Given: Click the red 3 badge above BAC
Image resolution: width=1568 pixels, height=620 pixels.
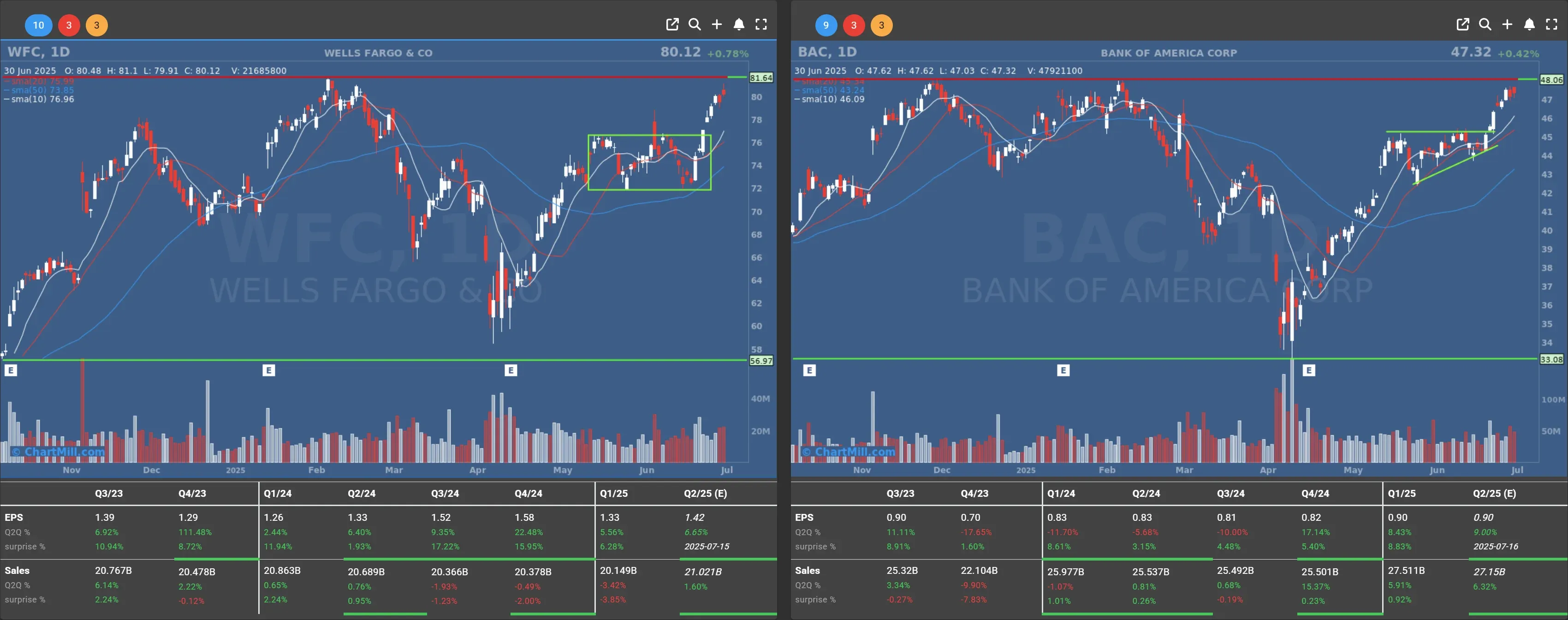Looking at the screenshot, I should [854, 25].
